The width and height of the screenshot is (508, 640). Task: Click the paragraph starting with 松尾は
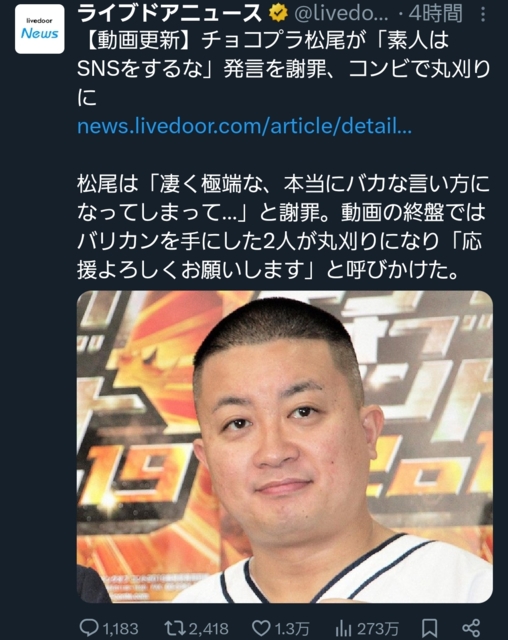coord(284,227)
